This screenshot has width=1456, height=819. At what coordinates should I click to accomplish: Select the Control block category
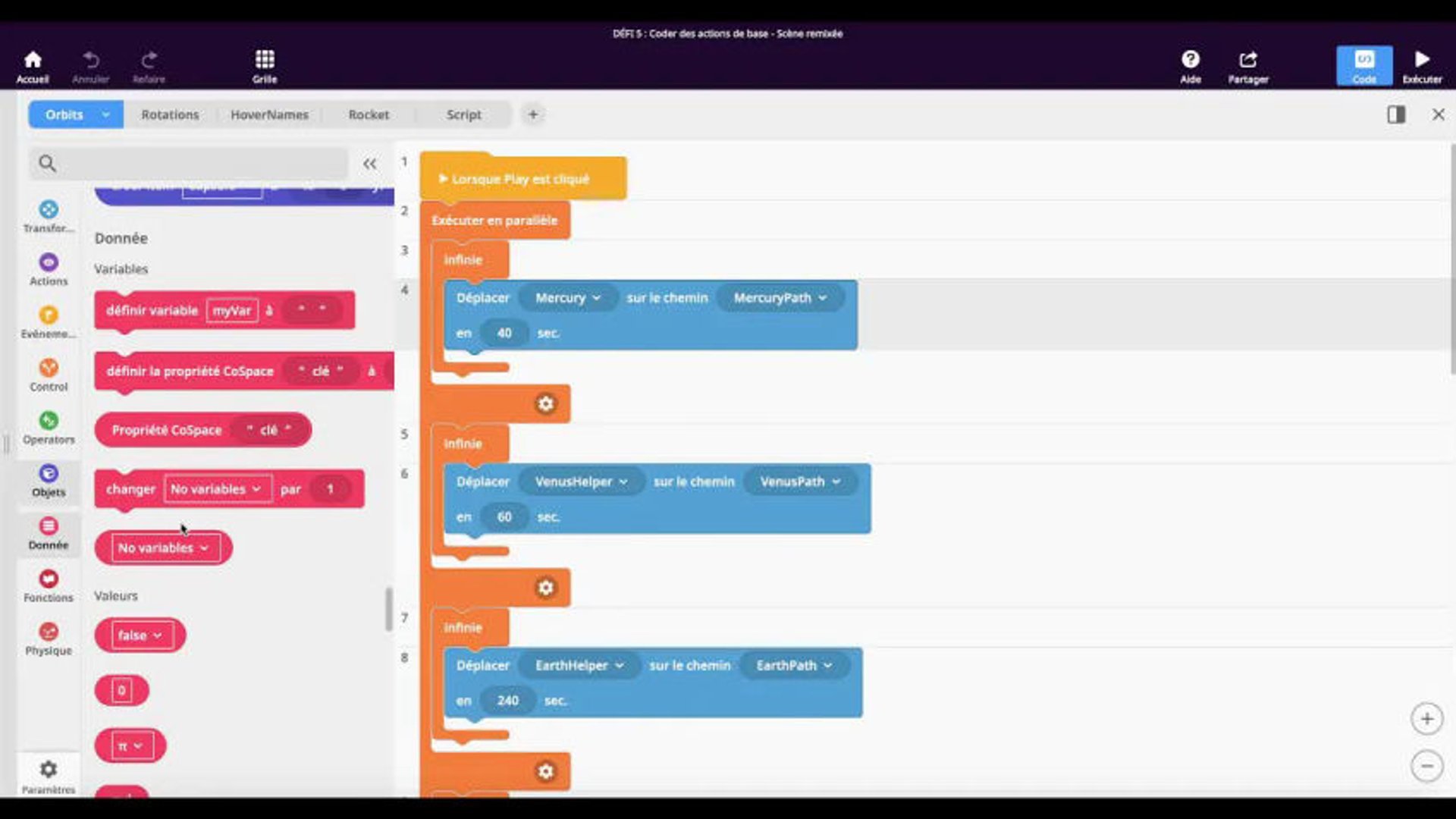[49, 375]
